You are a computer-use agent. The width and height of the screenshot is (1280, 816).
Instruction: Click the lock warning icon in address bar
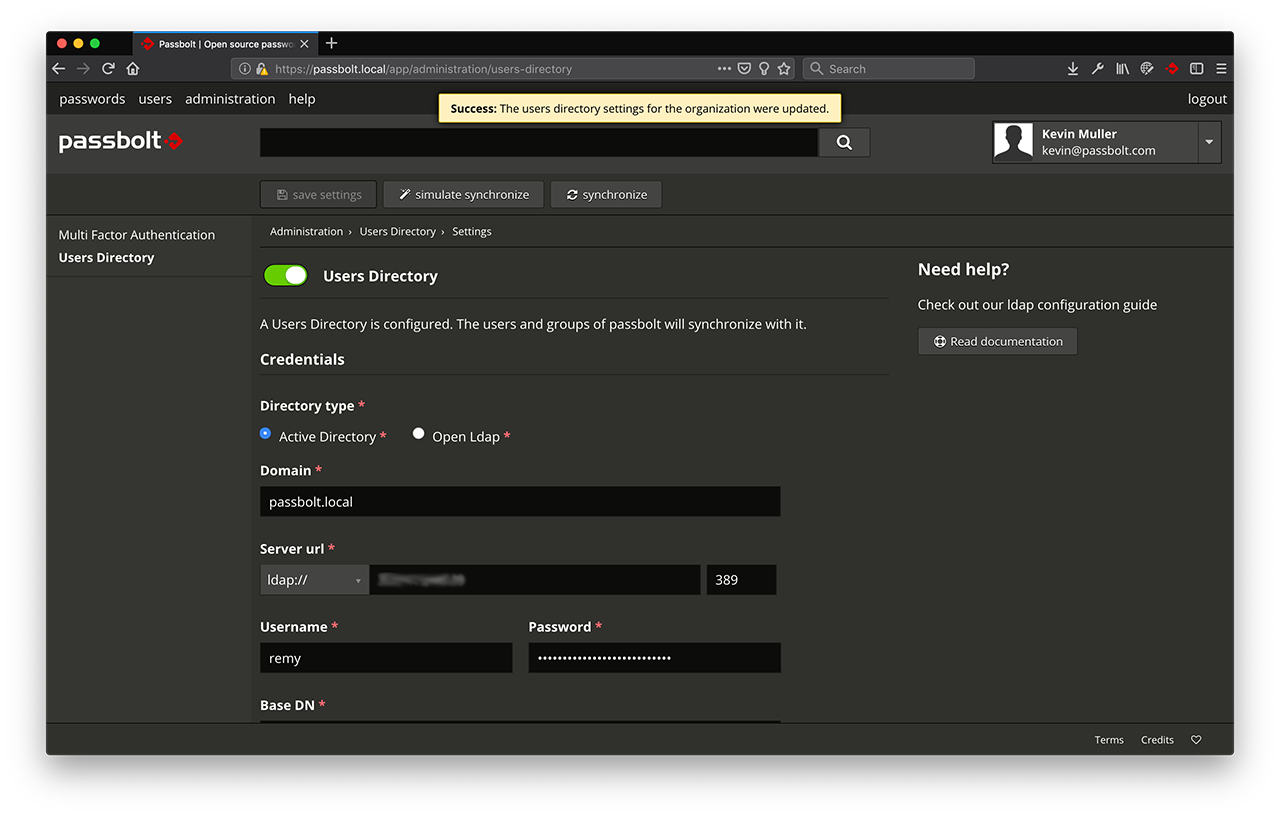[x=262, y=69]
